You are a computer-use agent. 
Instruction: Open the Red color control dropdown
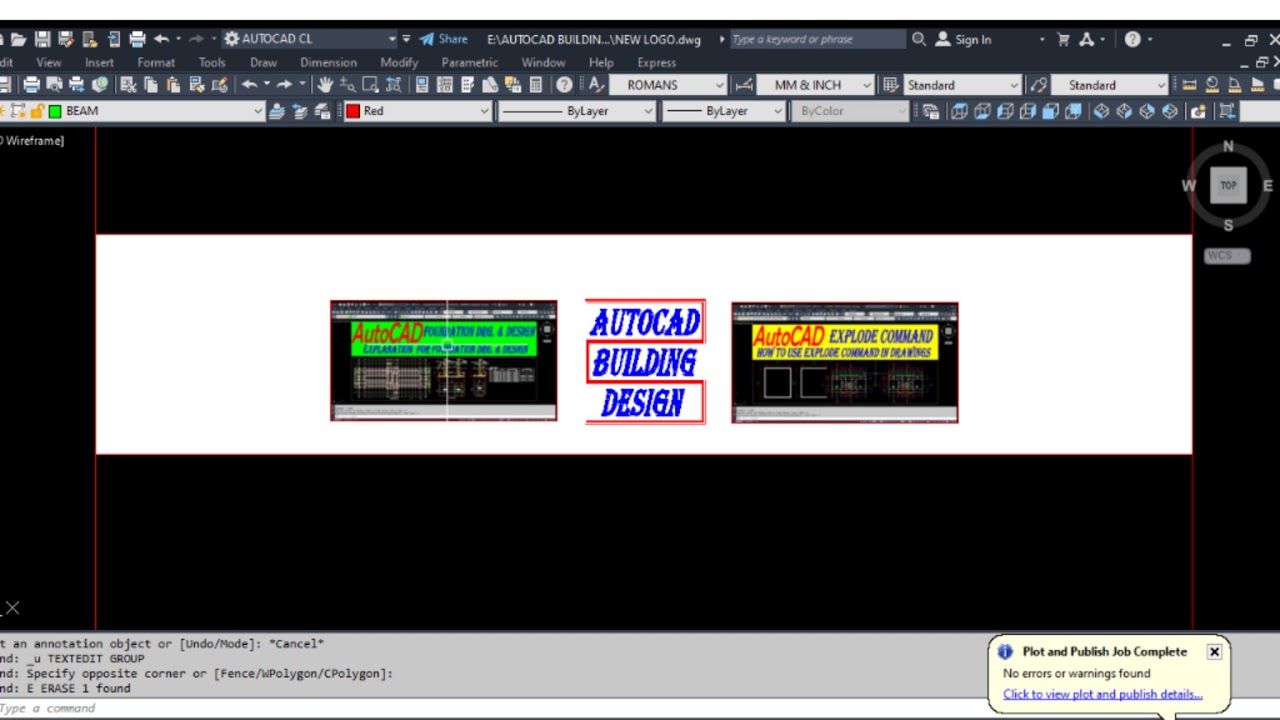point(417,111)
